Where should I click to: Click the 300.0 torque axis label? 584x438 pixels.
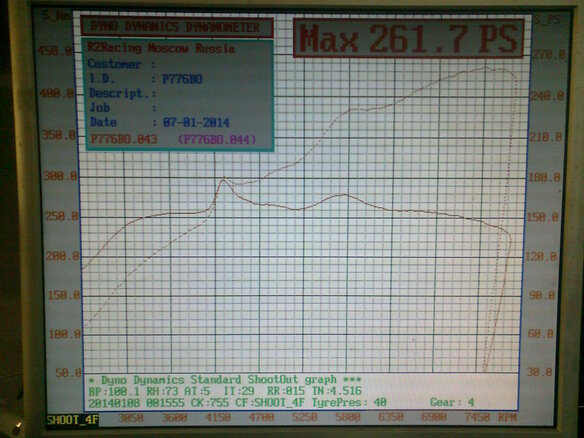tap(61, 176)
